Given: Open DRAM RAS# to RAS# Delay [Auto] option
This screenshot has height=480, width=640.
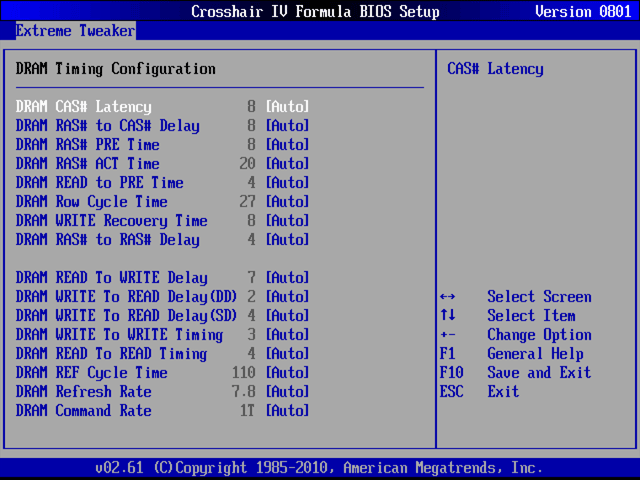Looking at the screenshot, I should click(287, 240).
